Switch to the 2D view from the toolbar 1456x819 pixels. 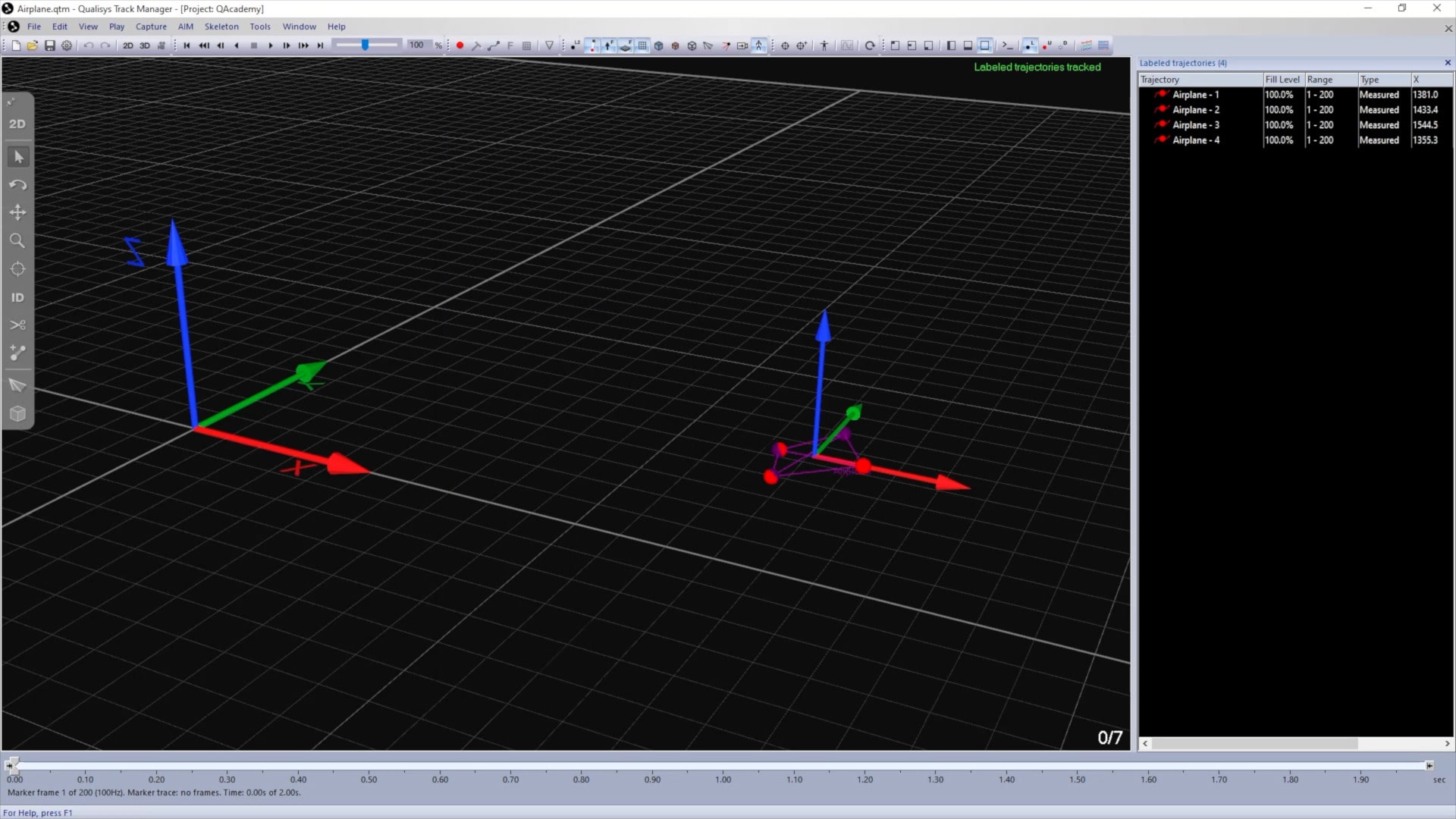128,45
